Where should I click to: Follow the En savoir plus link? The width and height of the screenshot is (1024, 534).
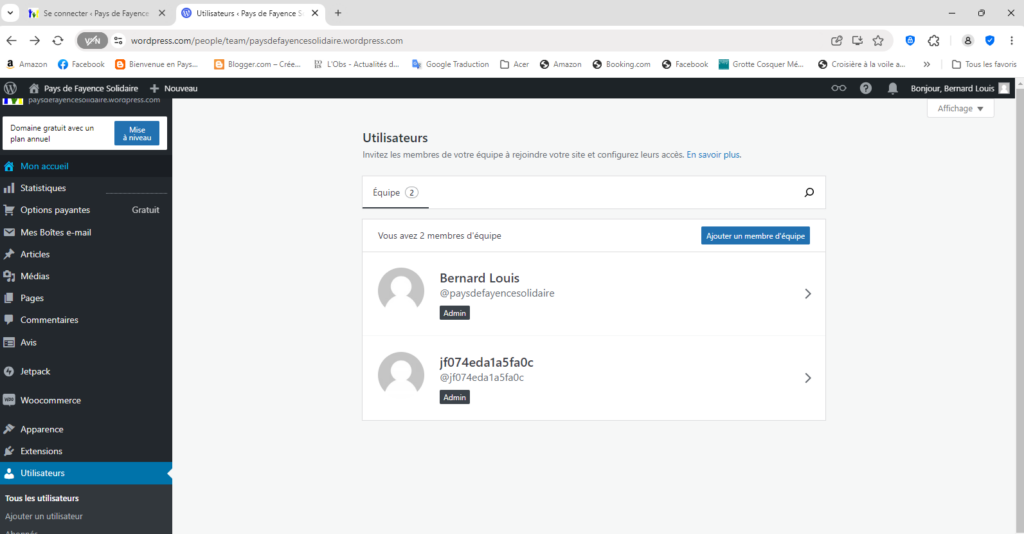713,155
